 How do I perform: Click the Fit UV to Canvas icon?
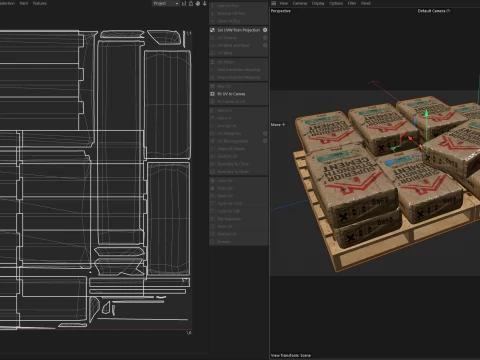[x=212, y=94]
